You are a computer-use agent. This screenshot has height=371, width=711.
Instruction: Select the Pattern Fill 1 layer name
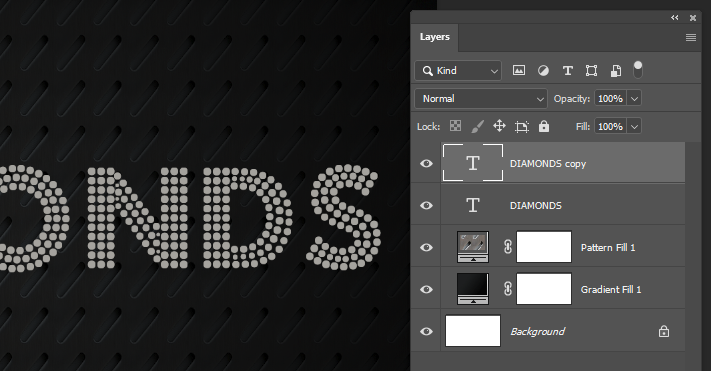[x=608, y=248]
